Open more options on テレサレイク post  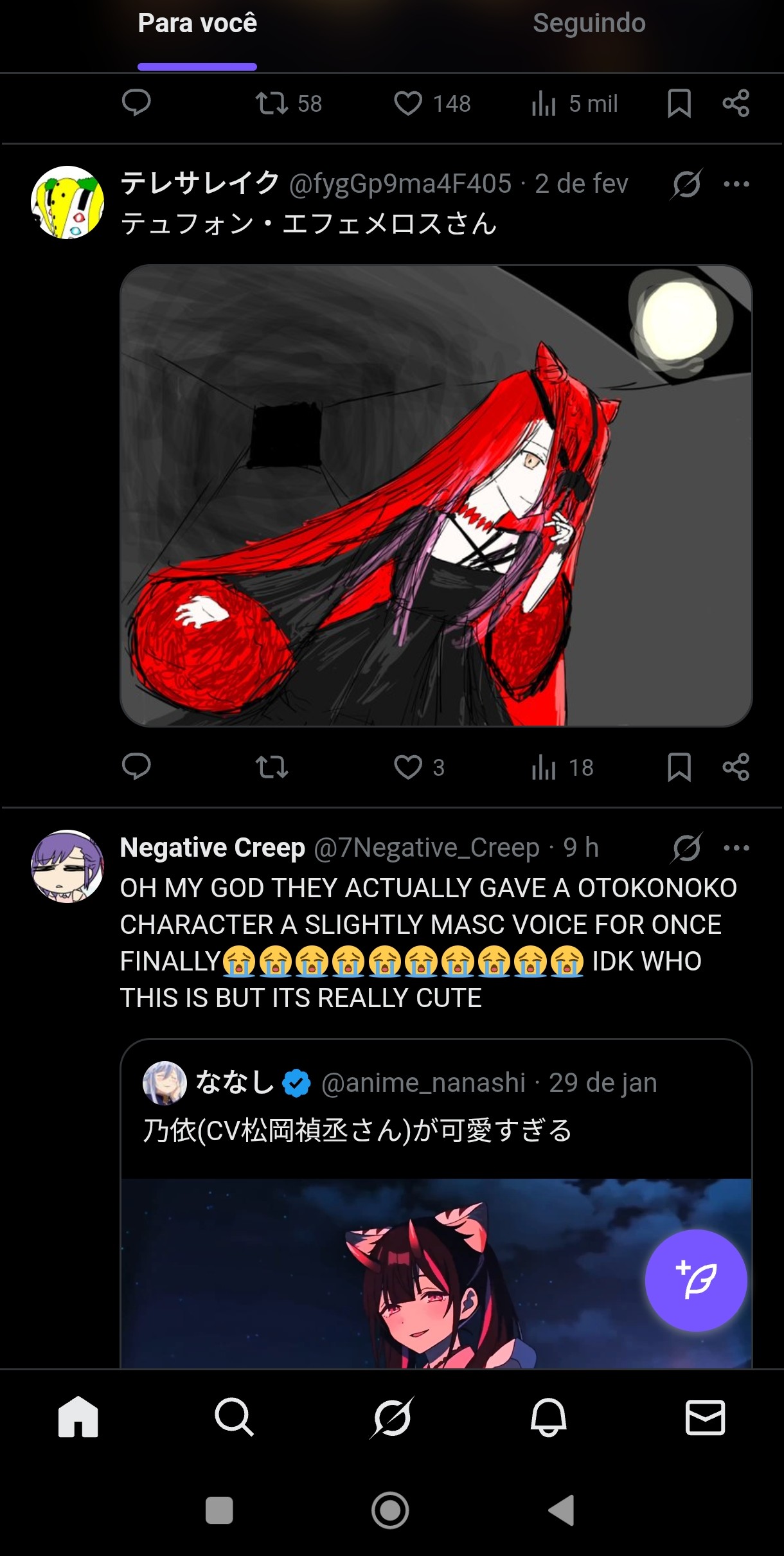[x=736, y=184]
